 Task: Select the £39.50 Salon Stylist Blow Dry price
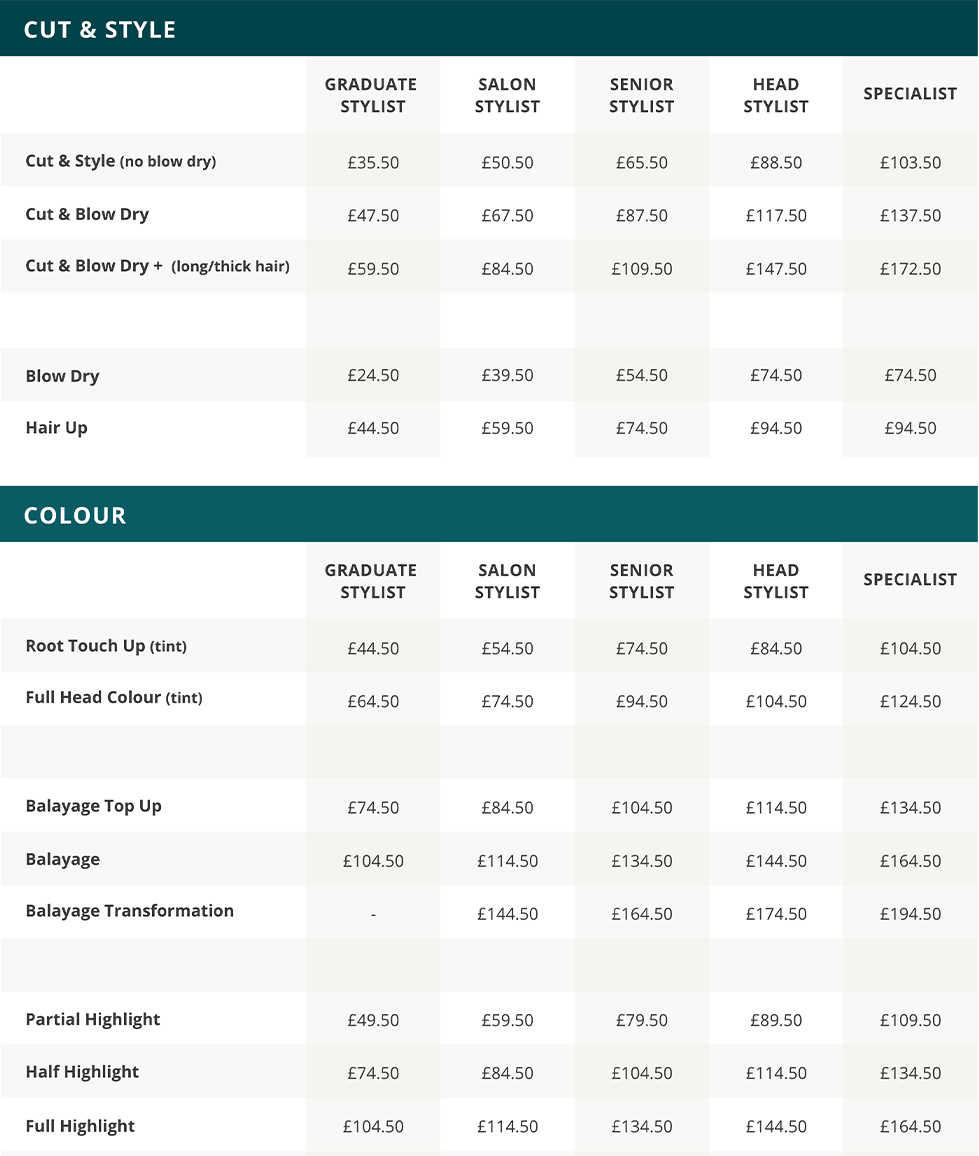[x=507, y=375]
